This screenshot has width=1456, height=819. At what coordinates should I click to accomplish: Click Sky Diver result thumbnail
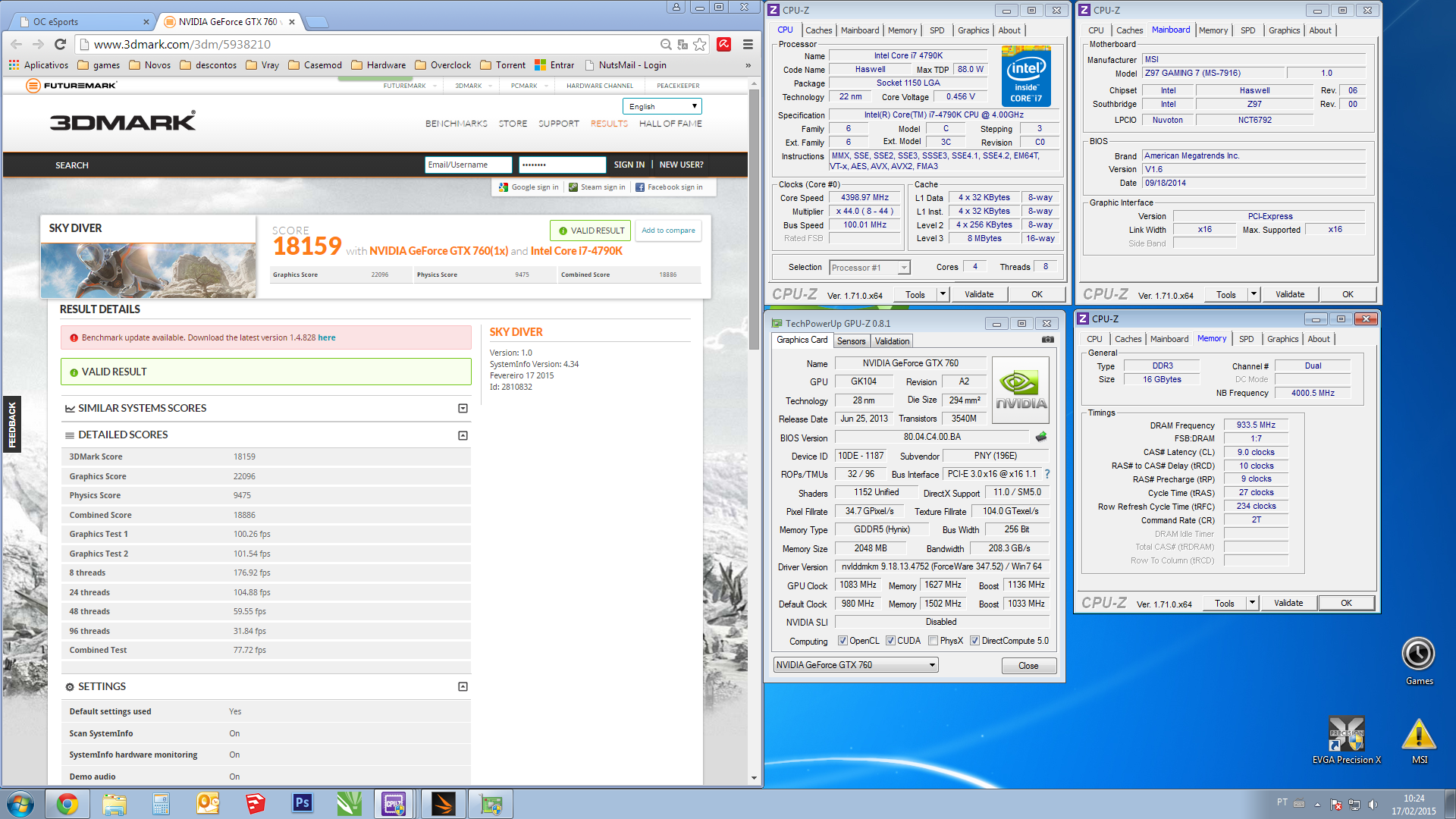tap(148, 271)
